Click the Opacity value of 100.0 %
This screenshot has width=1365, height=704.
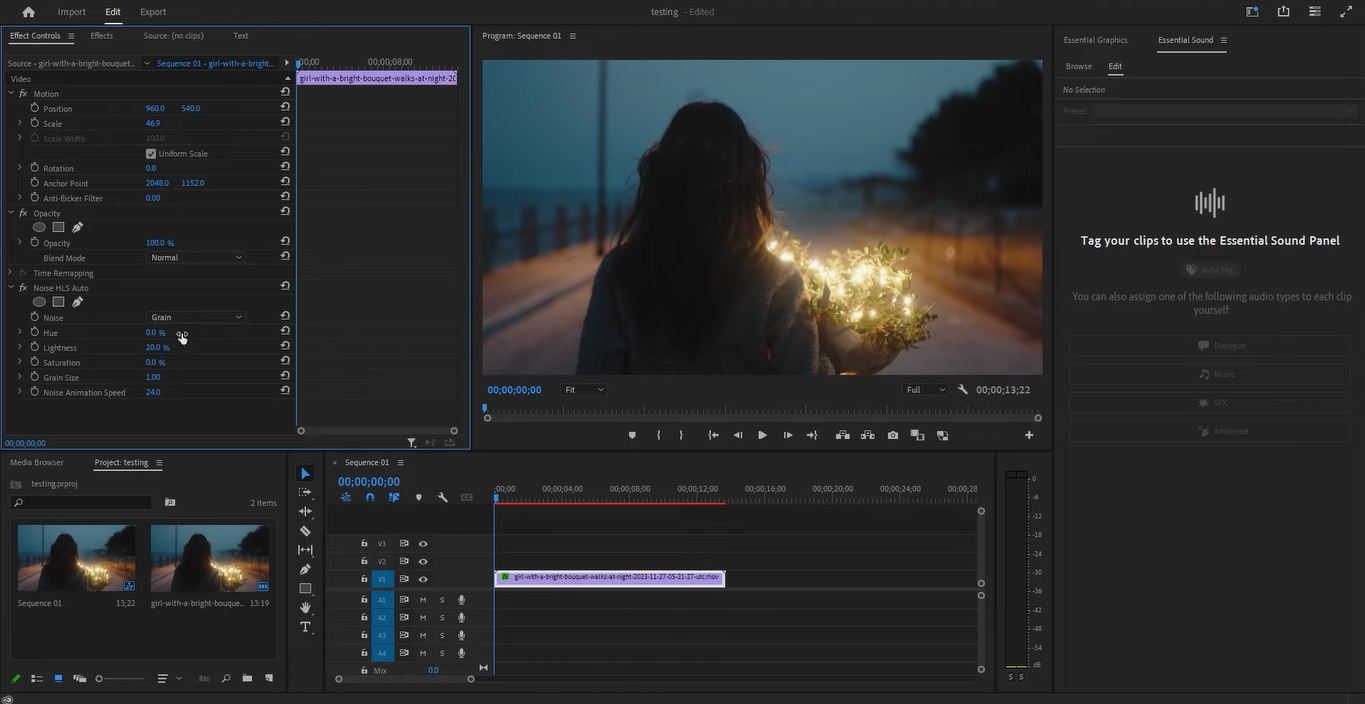click(158, 242)
